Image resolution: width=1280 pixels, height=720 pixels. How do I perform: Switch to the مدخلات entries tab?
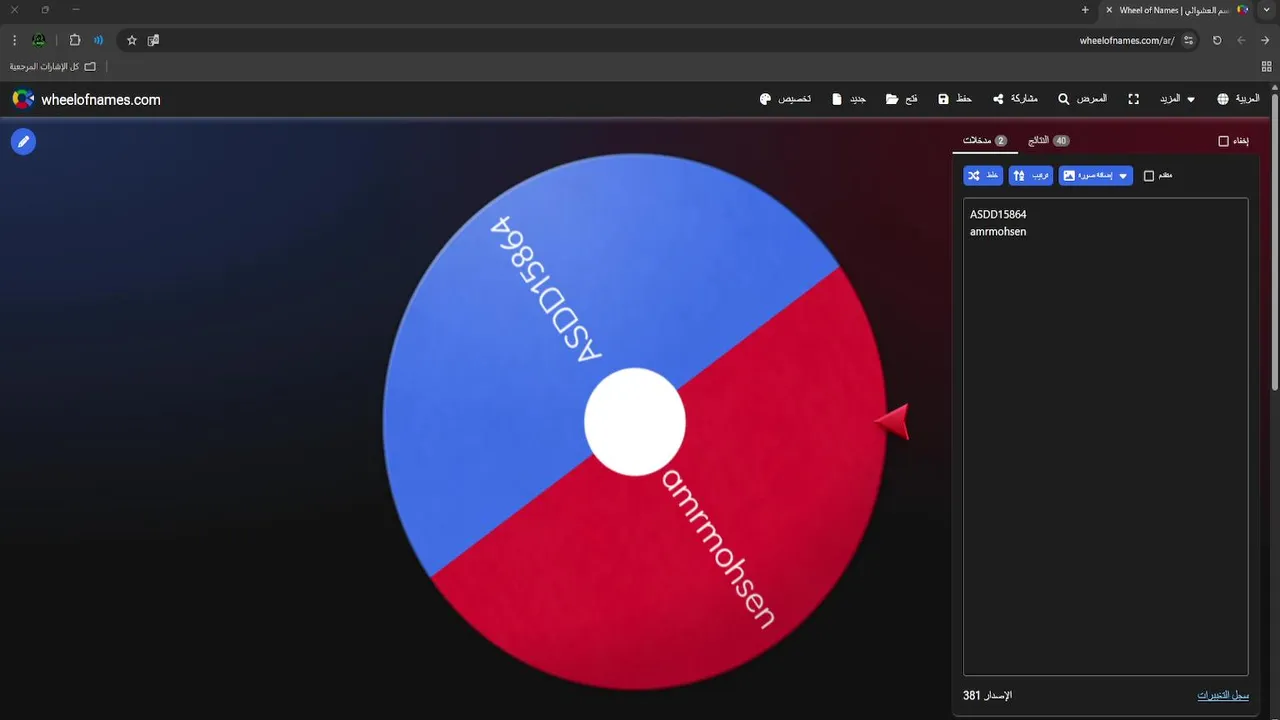[x=985, y=141]
